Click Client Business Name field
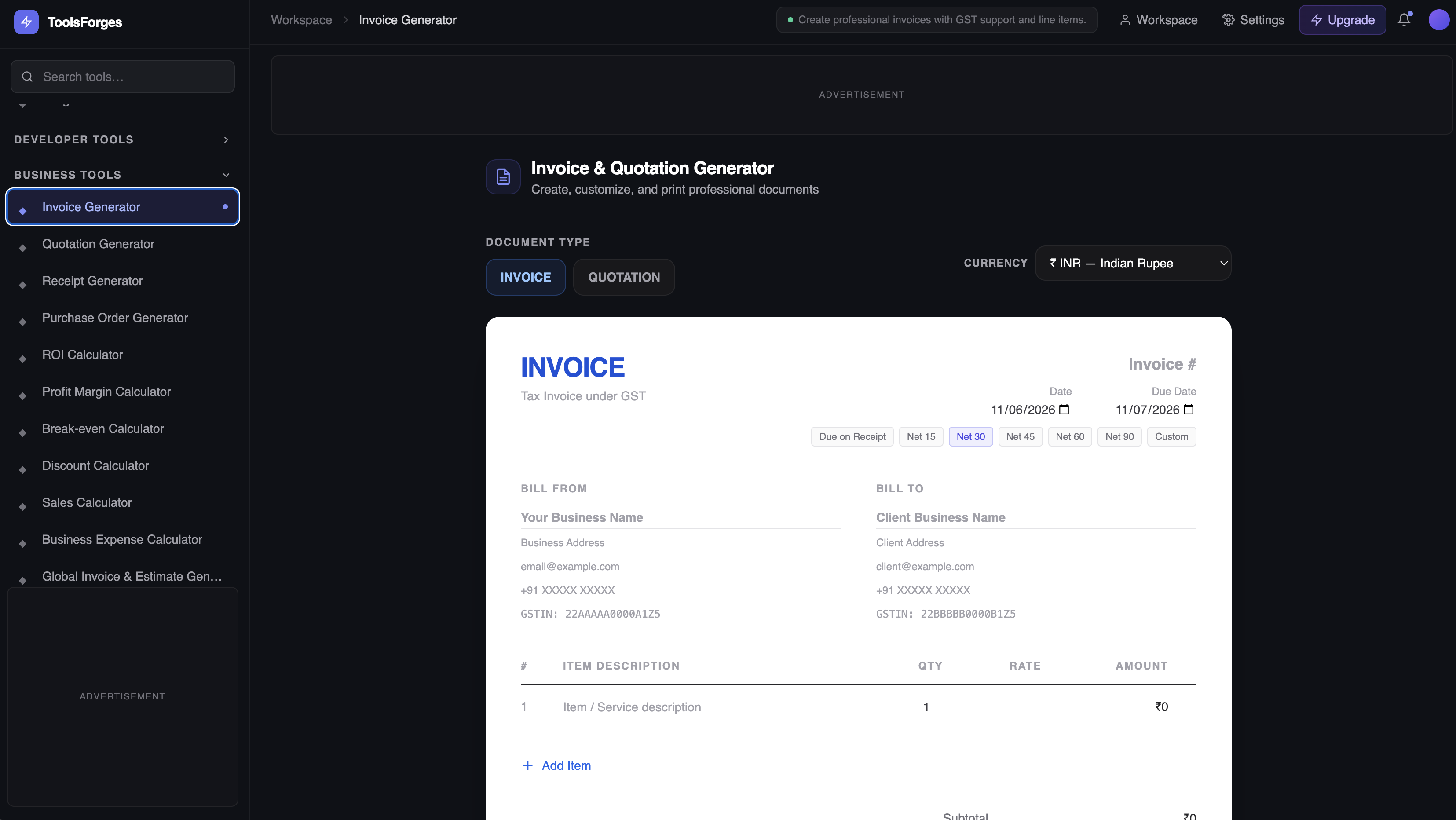Image resolution: width=1456 pixels, height=820 pixels. click(x=1035, y=517)
